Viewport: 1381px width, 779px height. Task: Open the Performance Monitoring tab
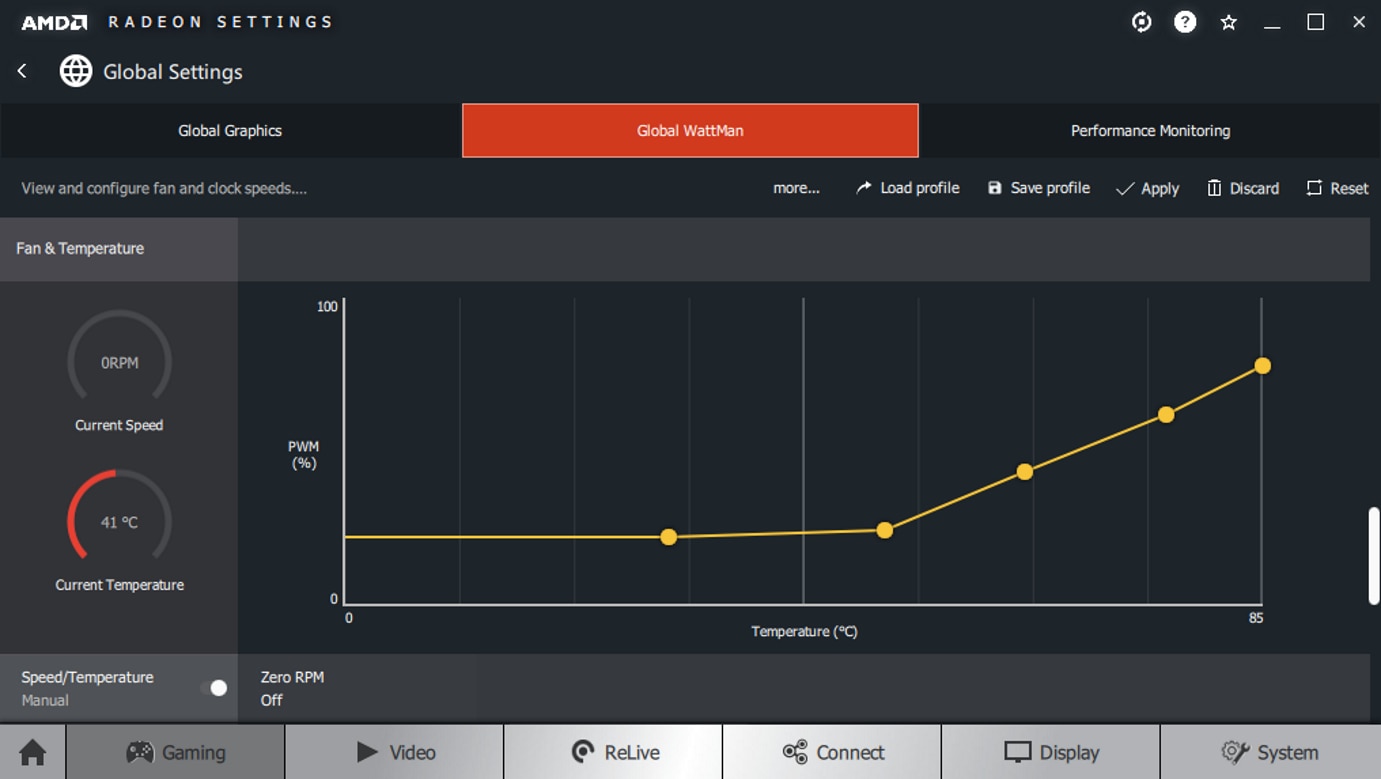pyautogui.click(x=1150, y=130)
